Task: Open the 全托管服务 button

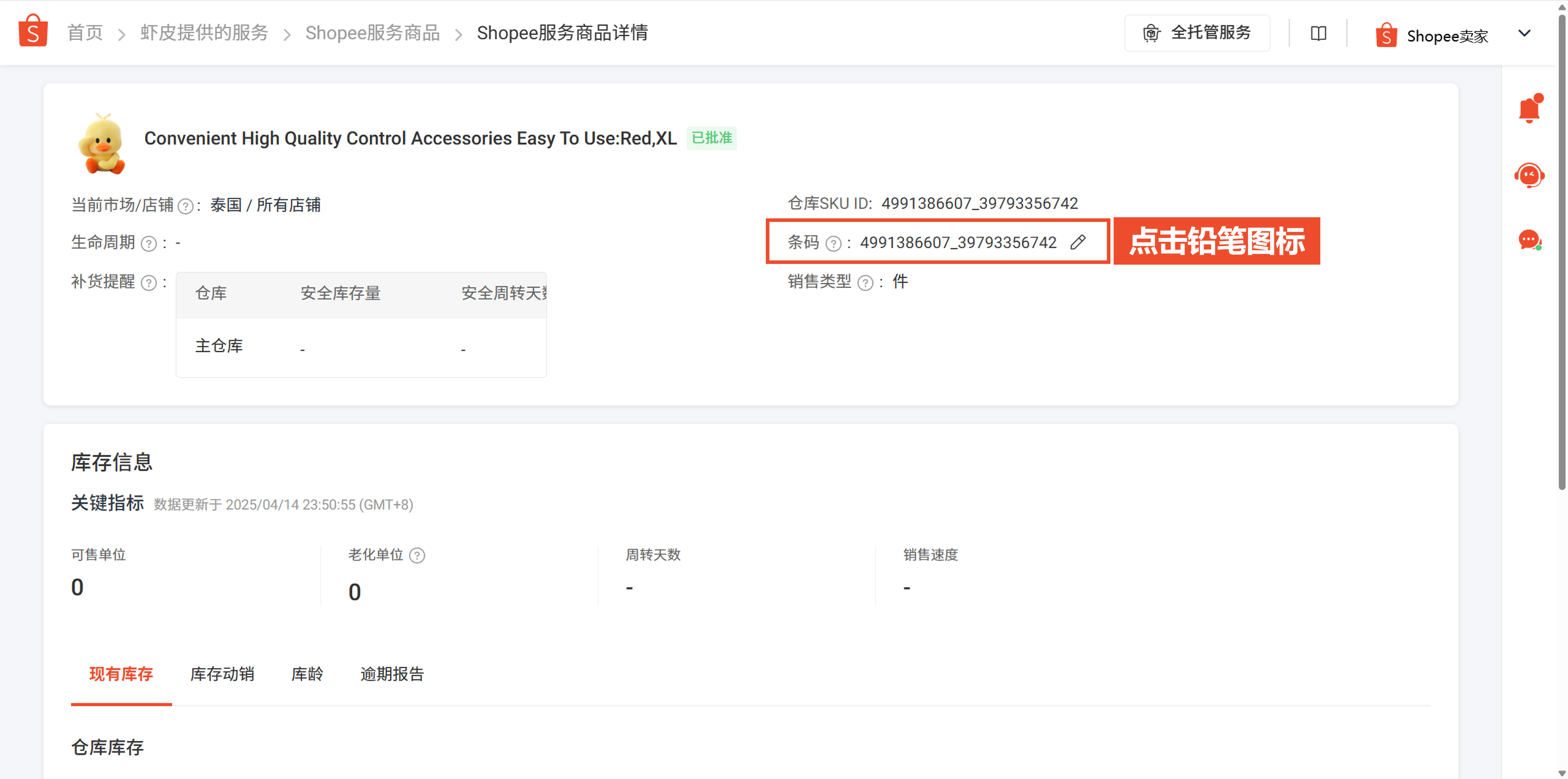Action: 1197,33
